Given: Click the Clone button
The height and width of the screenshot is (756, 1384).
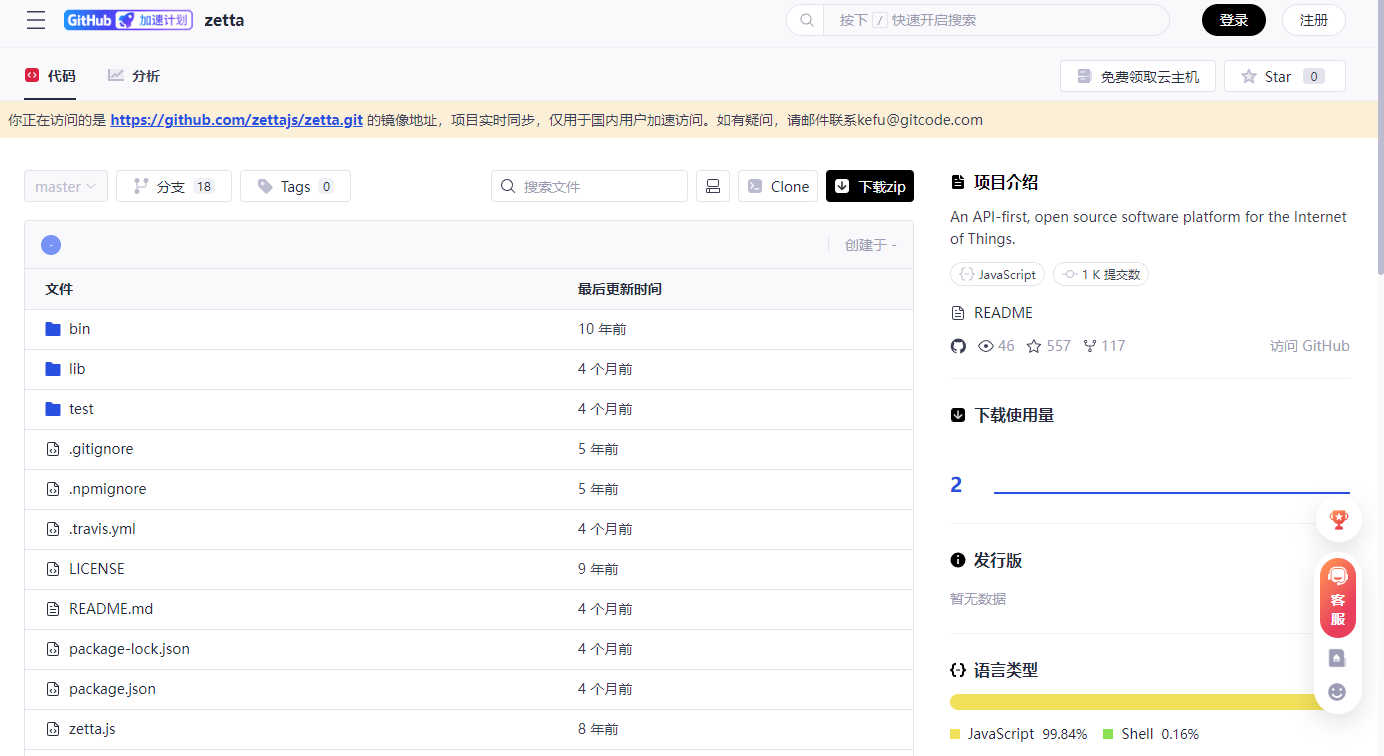Looking at the screenshot, I should pyautogui.click(x=778, y=186).
